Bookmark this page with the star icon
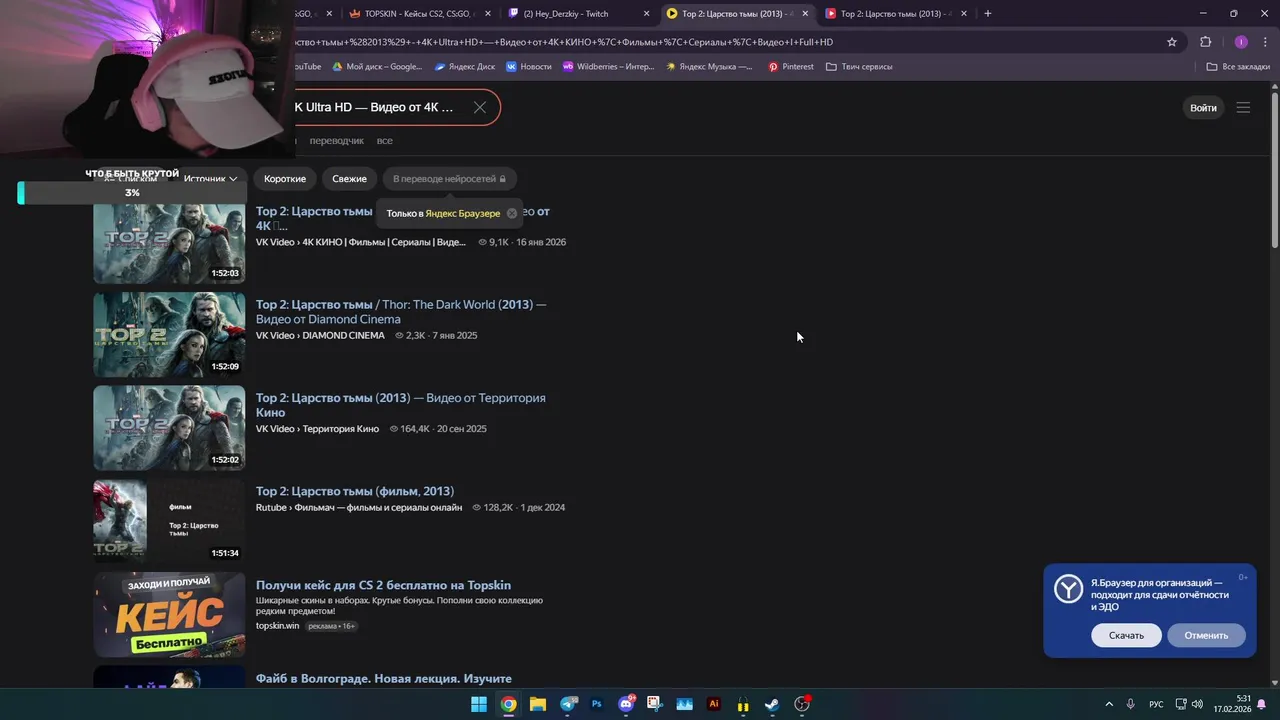Viewport: 1280px width, 720px height. [1172, 42]
